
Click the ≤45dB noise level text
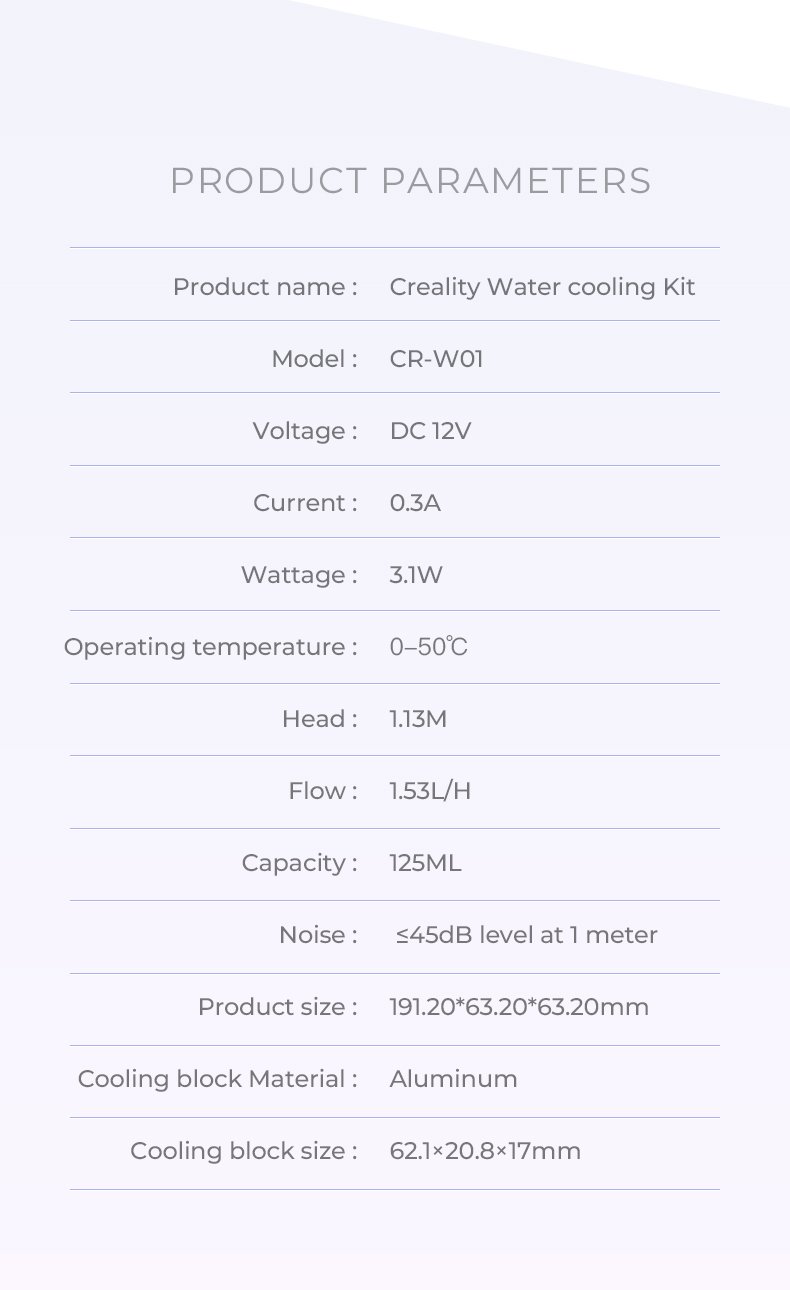point(527,935)
